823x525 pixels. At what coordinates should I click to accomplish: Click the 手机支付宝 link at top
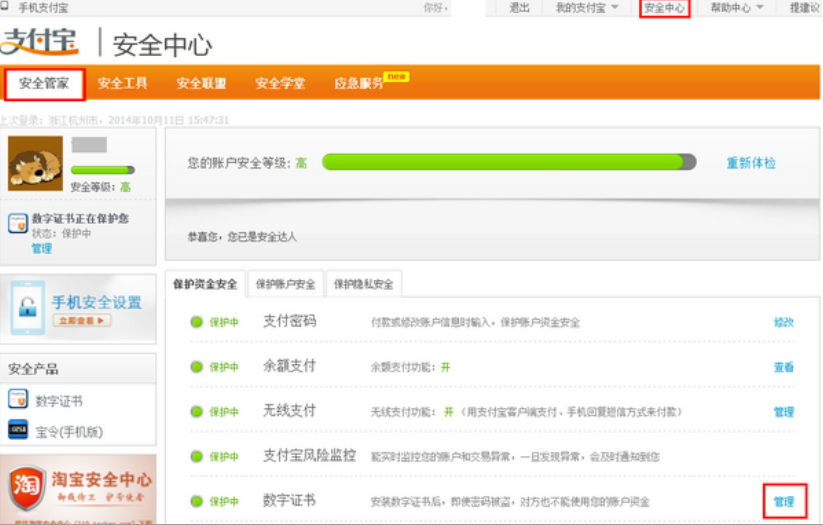coord(43,8)
